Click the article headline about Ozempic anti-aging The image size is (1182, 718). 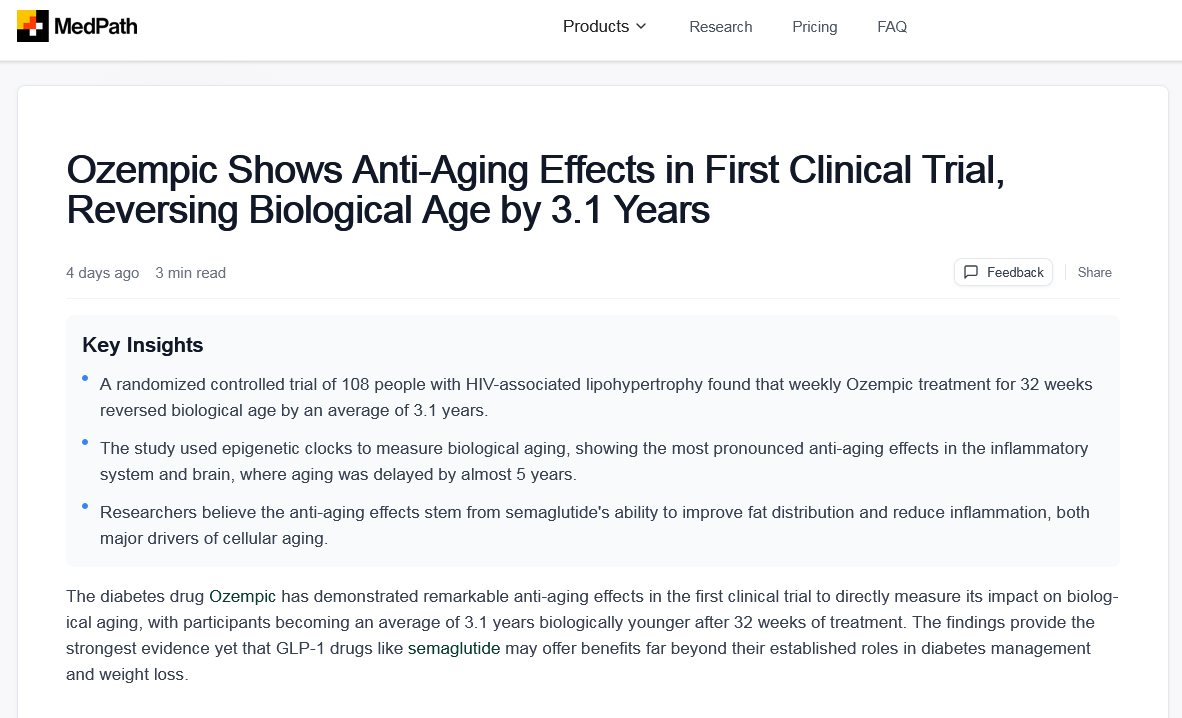pyautogui.click(x=535, y=189)
